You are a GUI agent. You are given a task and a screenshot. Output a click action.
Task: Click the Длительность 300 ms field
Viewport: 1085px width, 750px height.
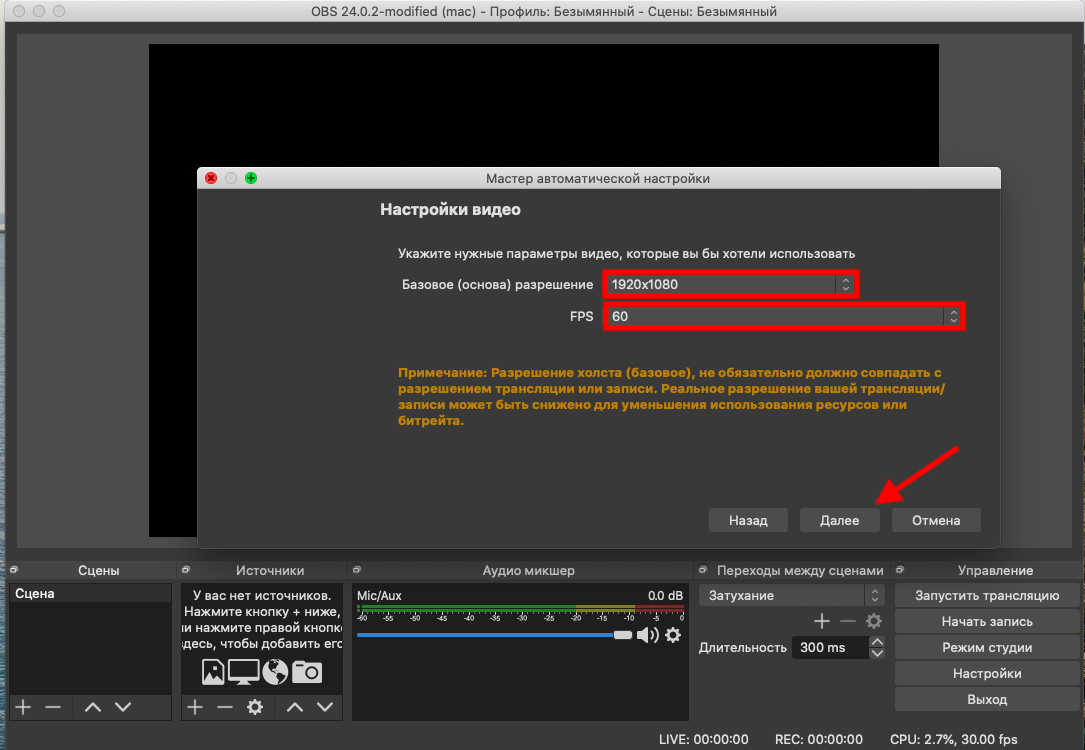tap(830, 648)
